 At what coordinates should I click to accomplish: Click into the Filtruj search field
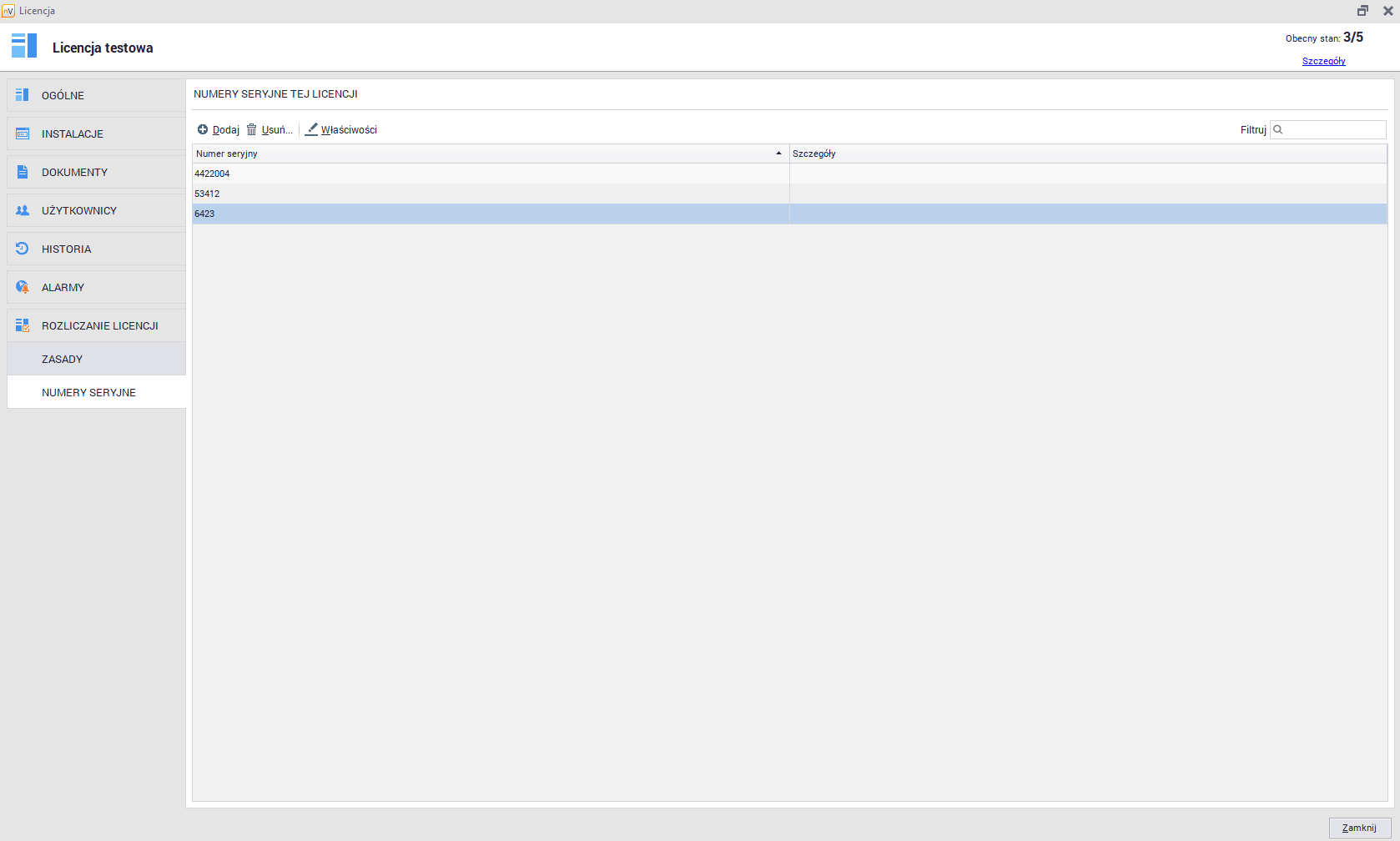(x=1333, y=129)
